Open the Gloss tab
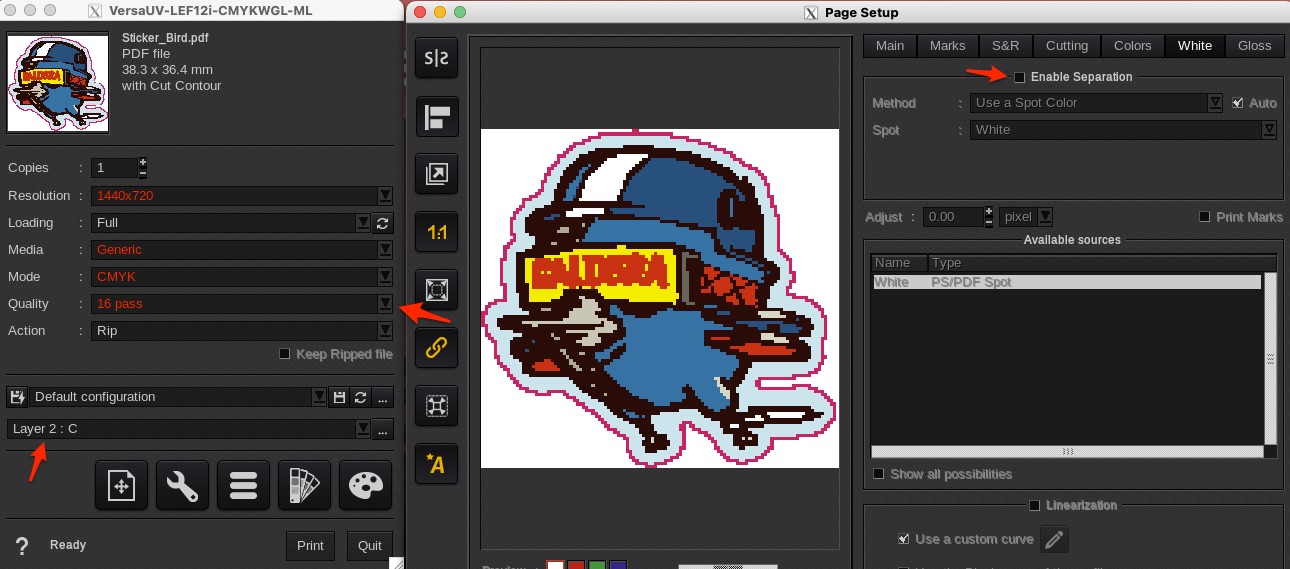The image size is (1290, 569). click(1254, 46)
